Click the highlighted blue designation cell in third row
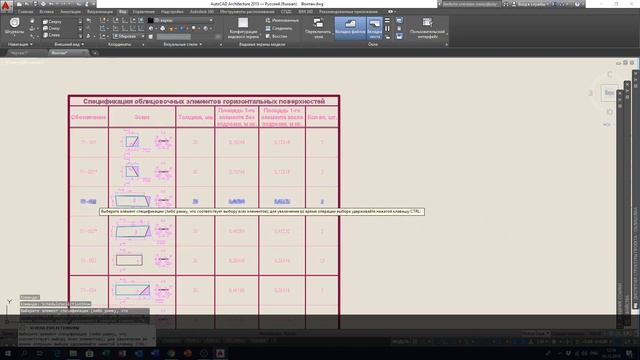Image resolution: width=640 pixels, height=360 pixels. click(x=88, y=201)
